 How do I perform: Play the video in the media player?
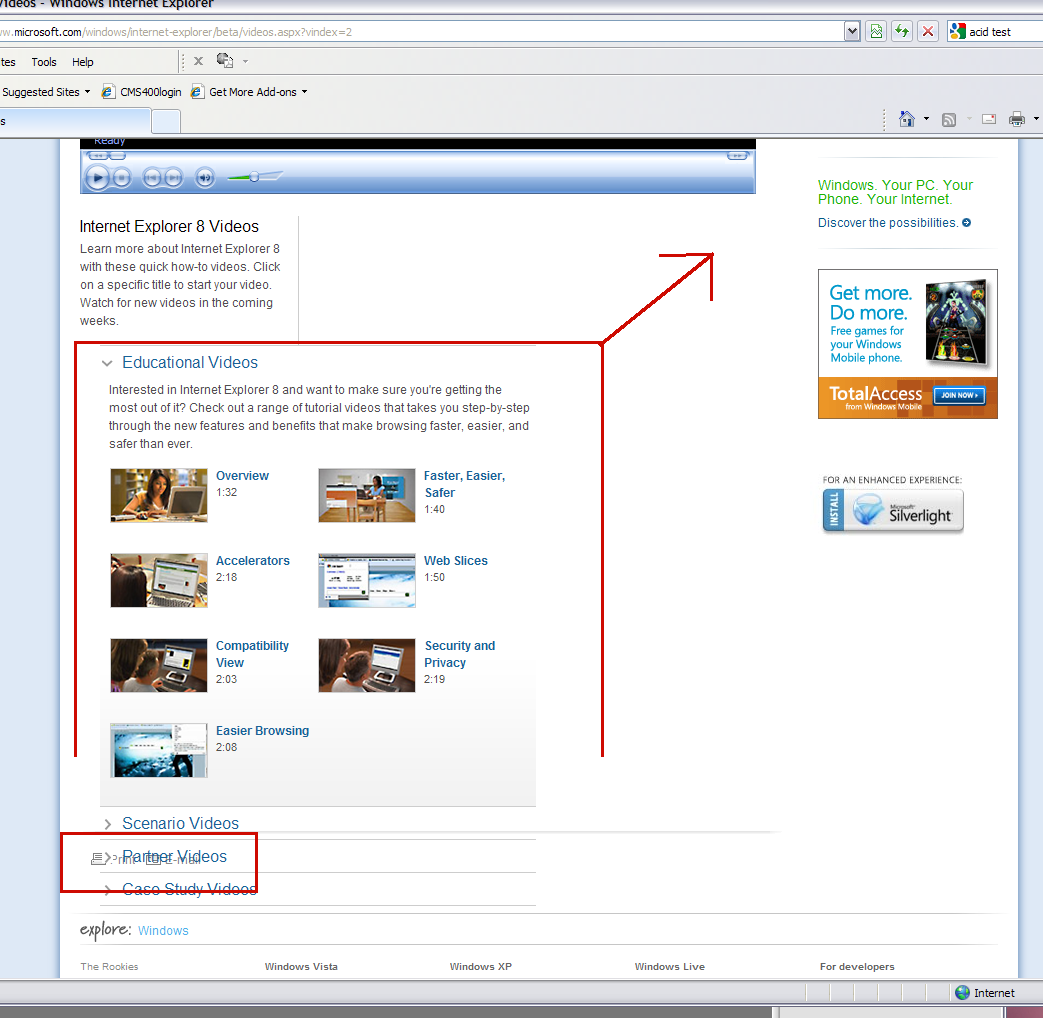pyautogui.click(x=97, y=178)
